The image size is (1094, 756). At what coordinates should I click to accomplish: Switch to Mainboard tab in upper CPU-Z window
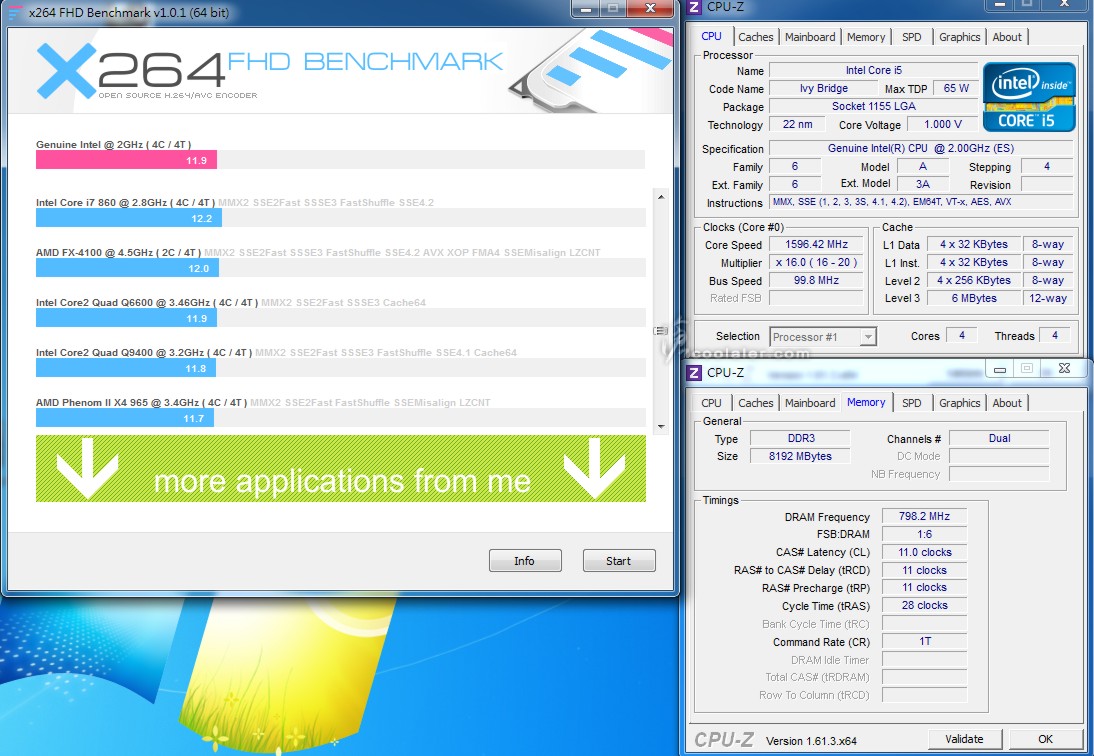pos(809,37)
